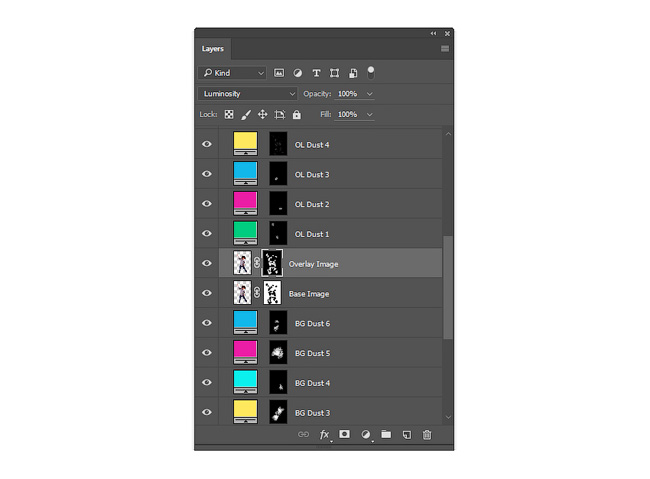Select the OL Dust 2 layer name

pyautogui.click(x=312, y=204)
